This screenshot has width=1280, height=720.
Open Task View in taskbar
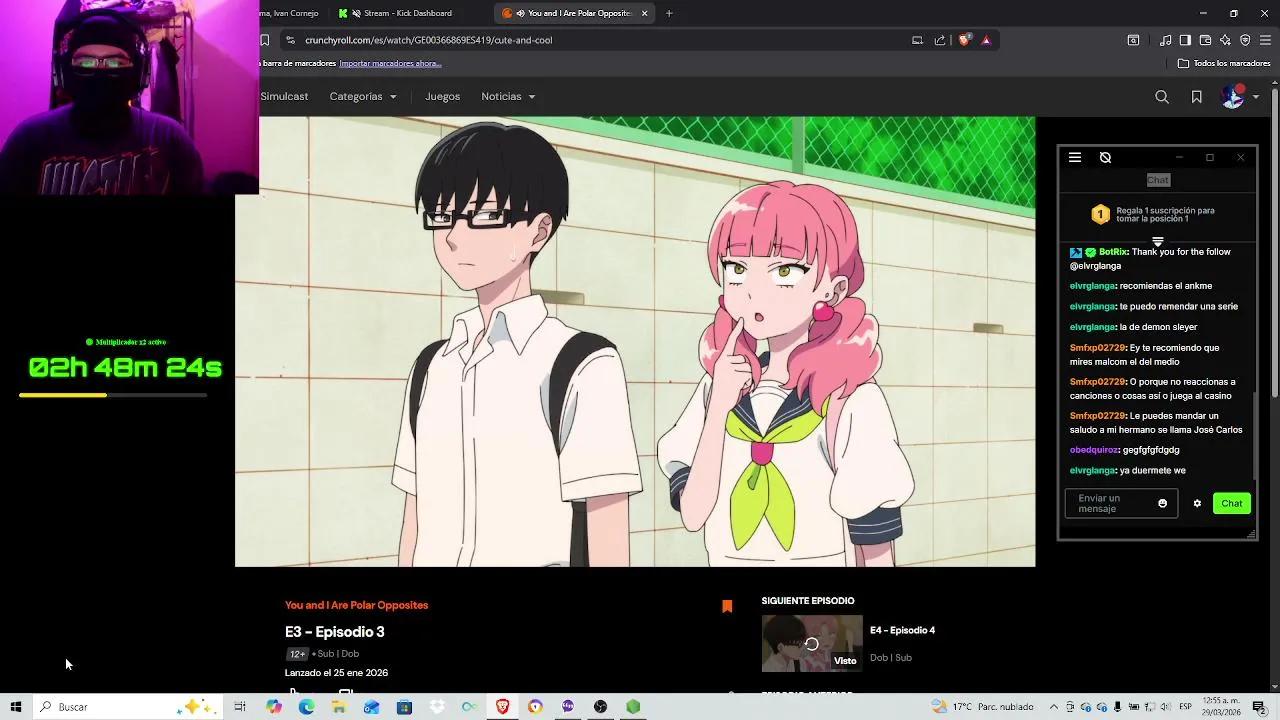click(x=240, y=707)
